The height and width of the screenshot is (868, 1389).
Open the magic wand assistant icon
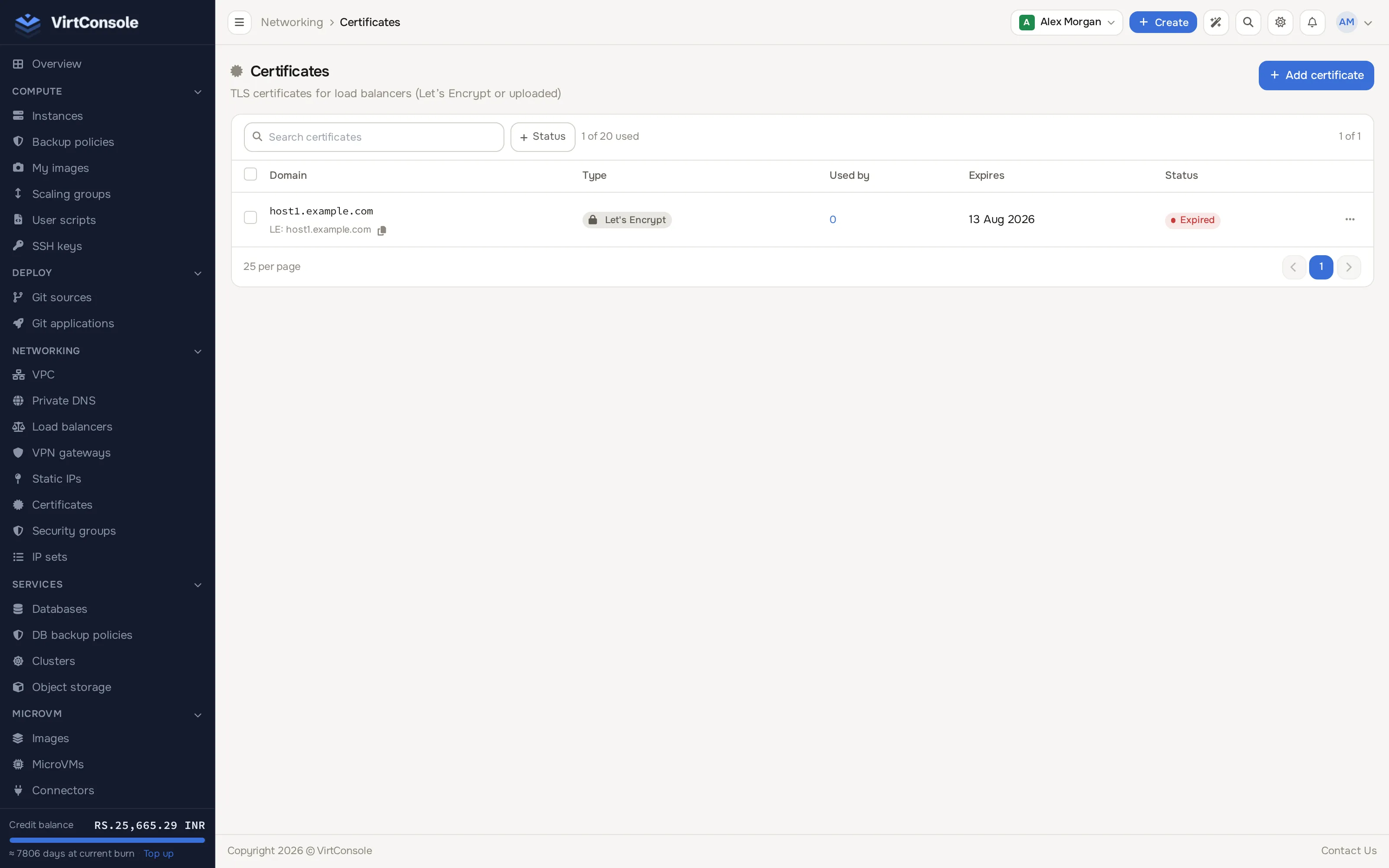click(1216, 23)
